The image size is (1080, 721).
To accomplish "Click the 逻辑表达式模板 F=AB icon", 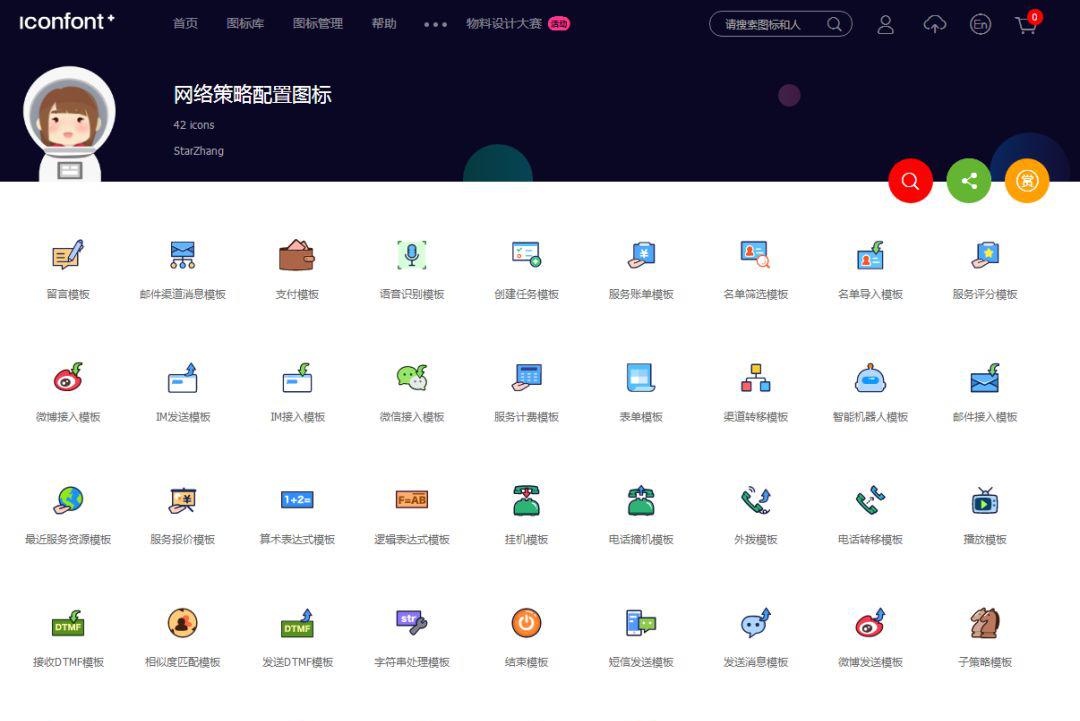I will tap(412, 500).
